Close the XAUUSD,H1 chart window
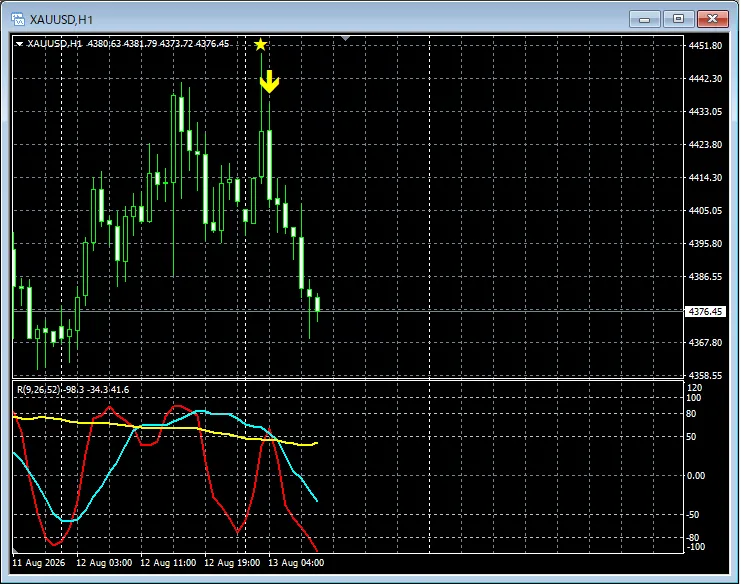 point(713,19)
